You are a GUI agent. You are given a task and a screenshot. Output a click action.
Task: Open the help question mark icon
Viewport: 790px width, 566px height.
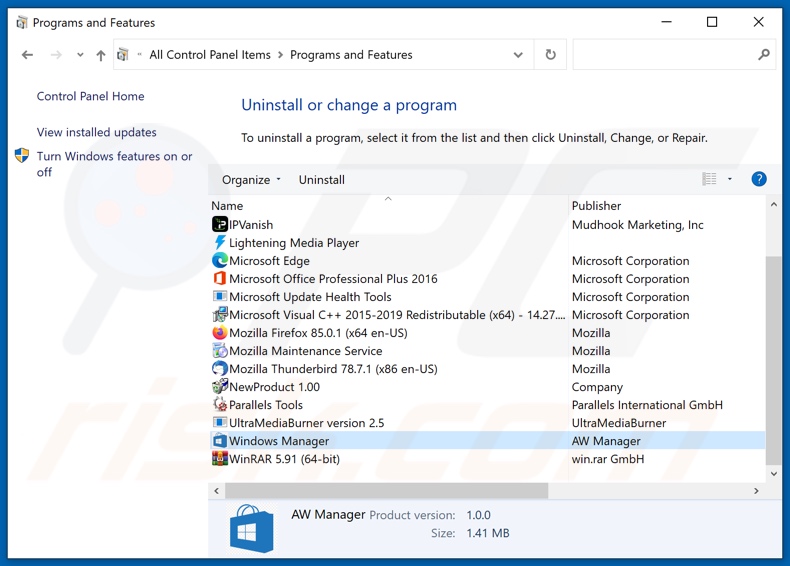click(759, 179)
